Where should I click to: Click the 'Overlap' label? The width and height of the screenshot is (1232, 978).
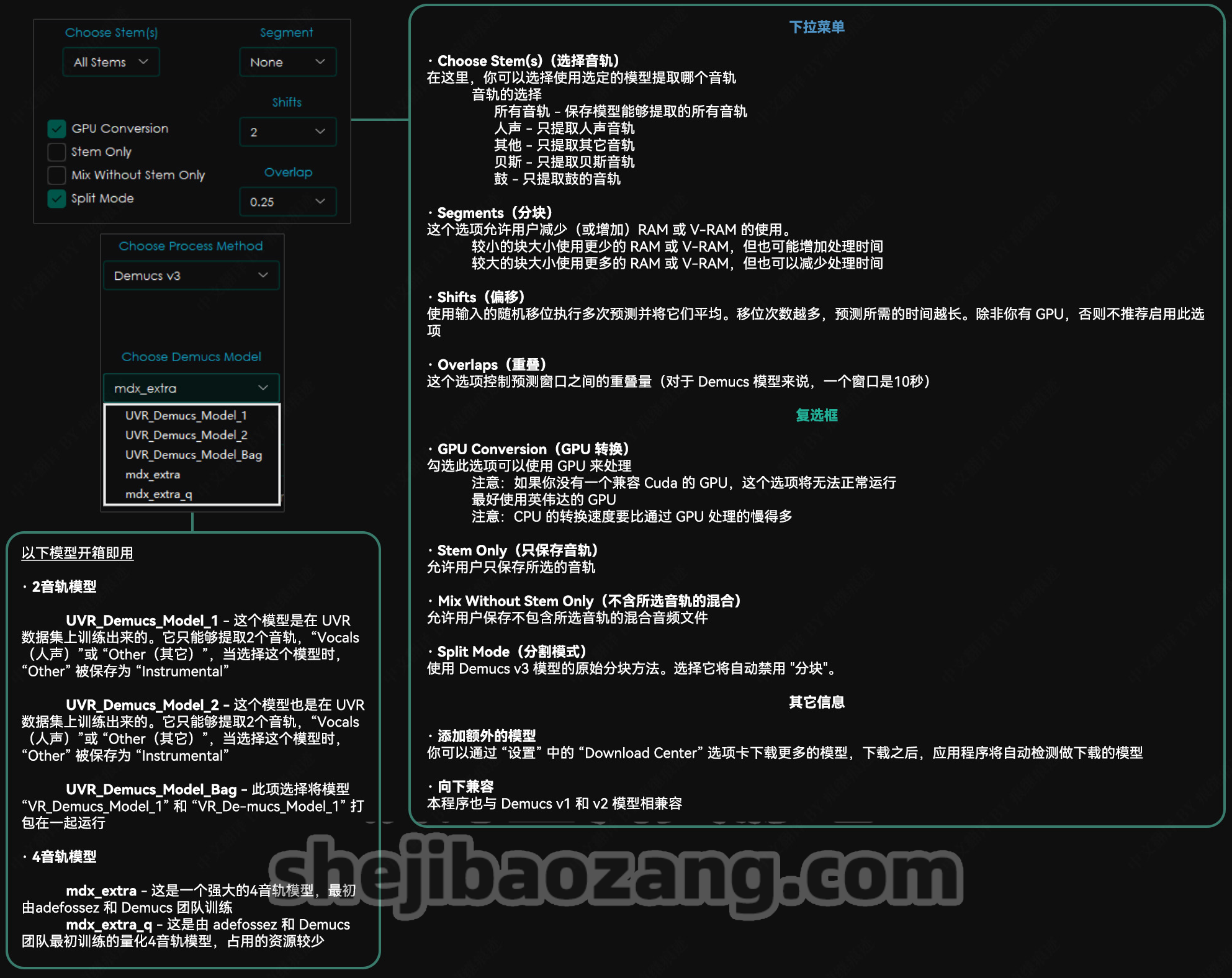coord(288,173)
